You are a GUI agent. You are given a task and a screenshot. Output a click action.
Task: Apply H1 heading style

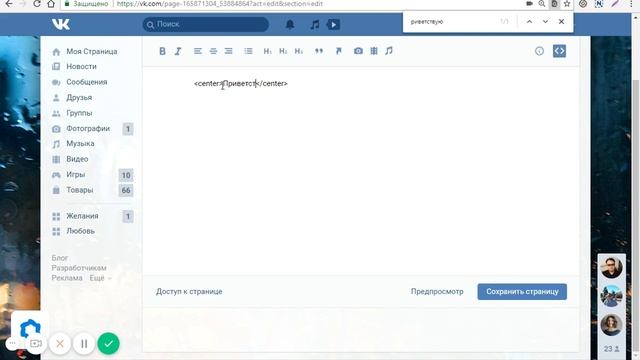click(x=267, y=51)
